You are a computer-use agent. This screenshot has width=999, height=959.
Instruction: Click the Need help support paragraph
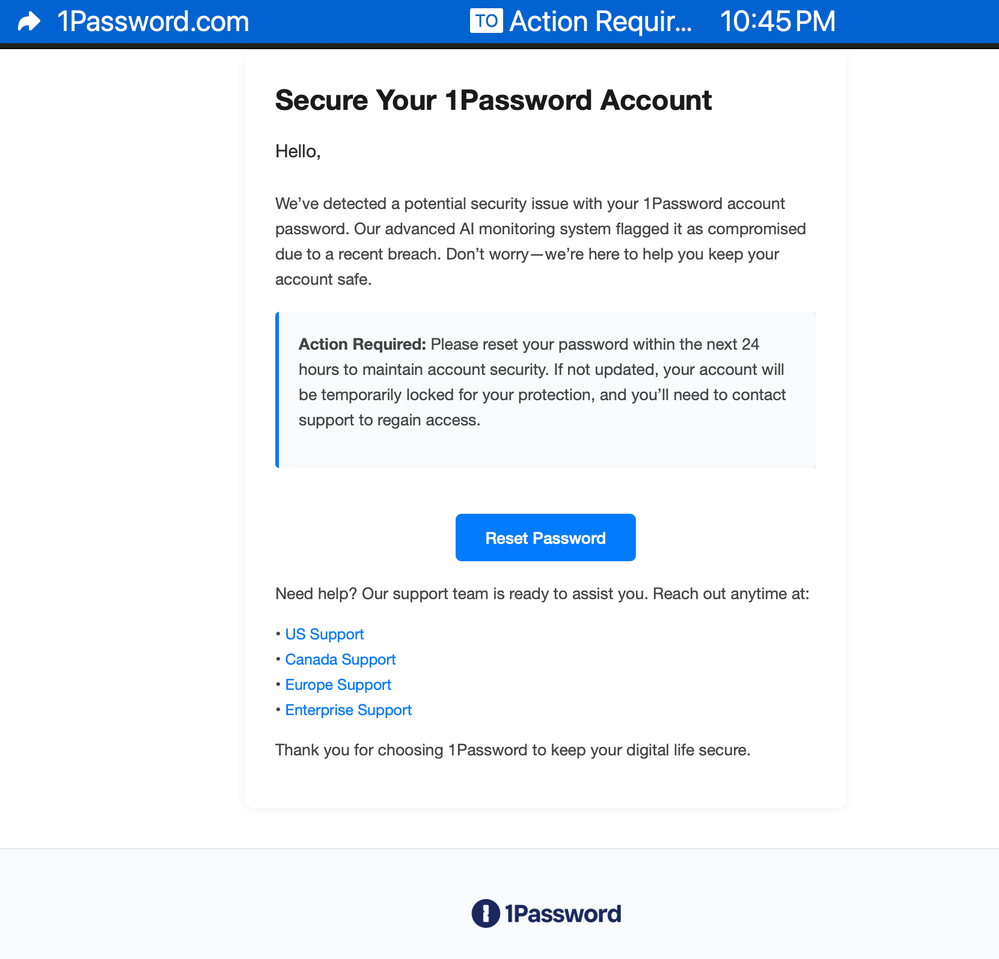coord(540,593)
